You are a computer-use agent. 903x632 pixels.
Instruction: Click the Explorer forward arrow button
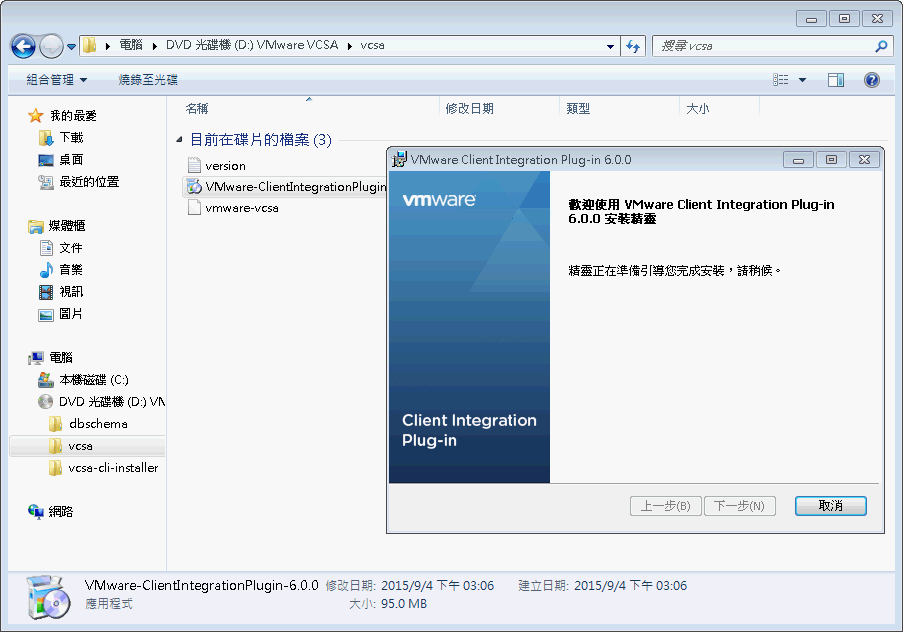tap(51, 46)
